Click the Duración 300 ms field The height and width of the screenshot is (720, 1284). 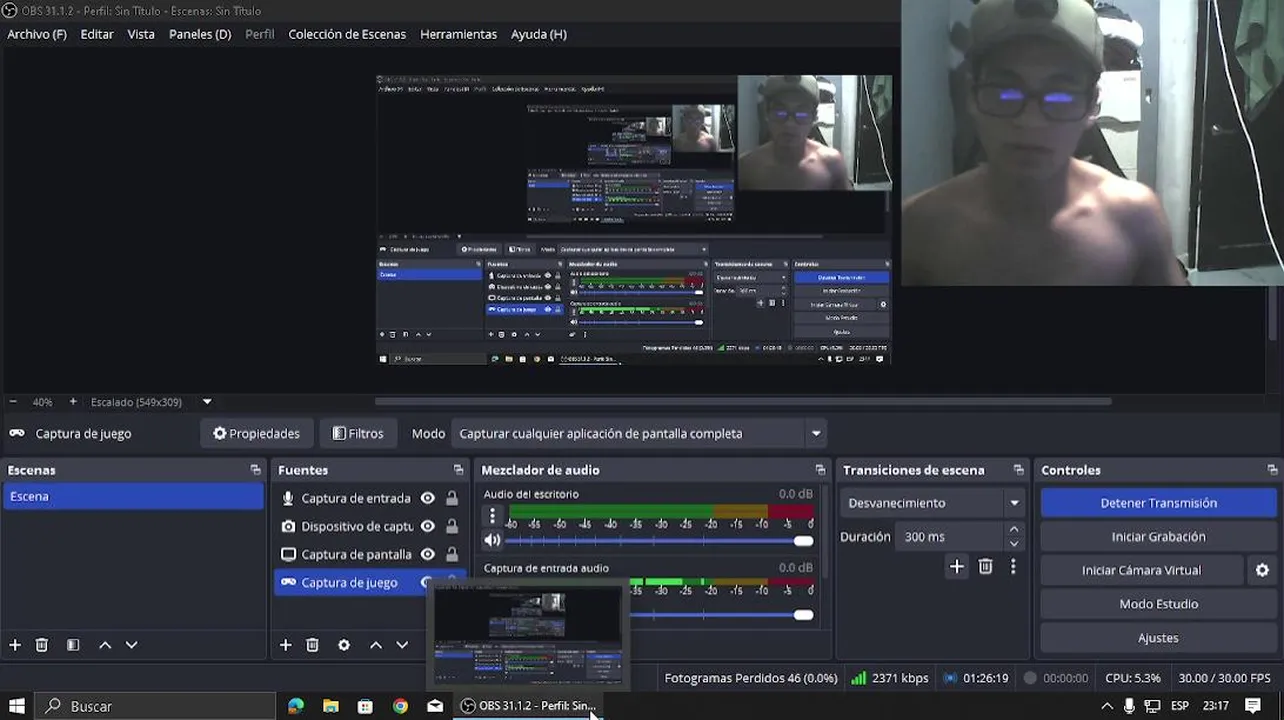point(949,537)
